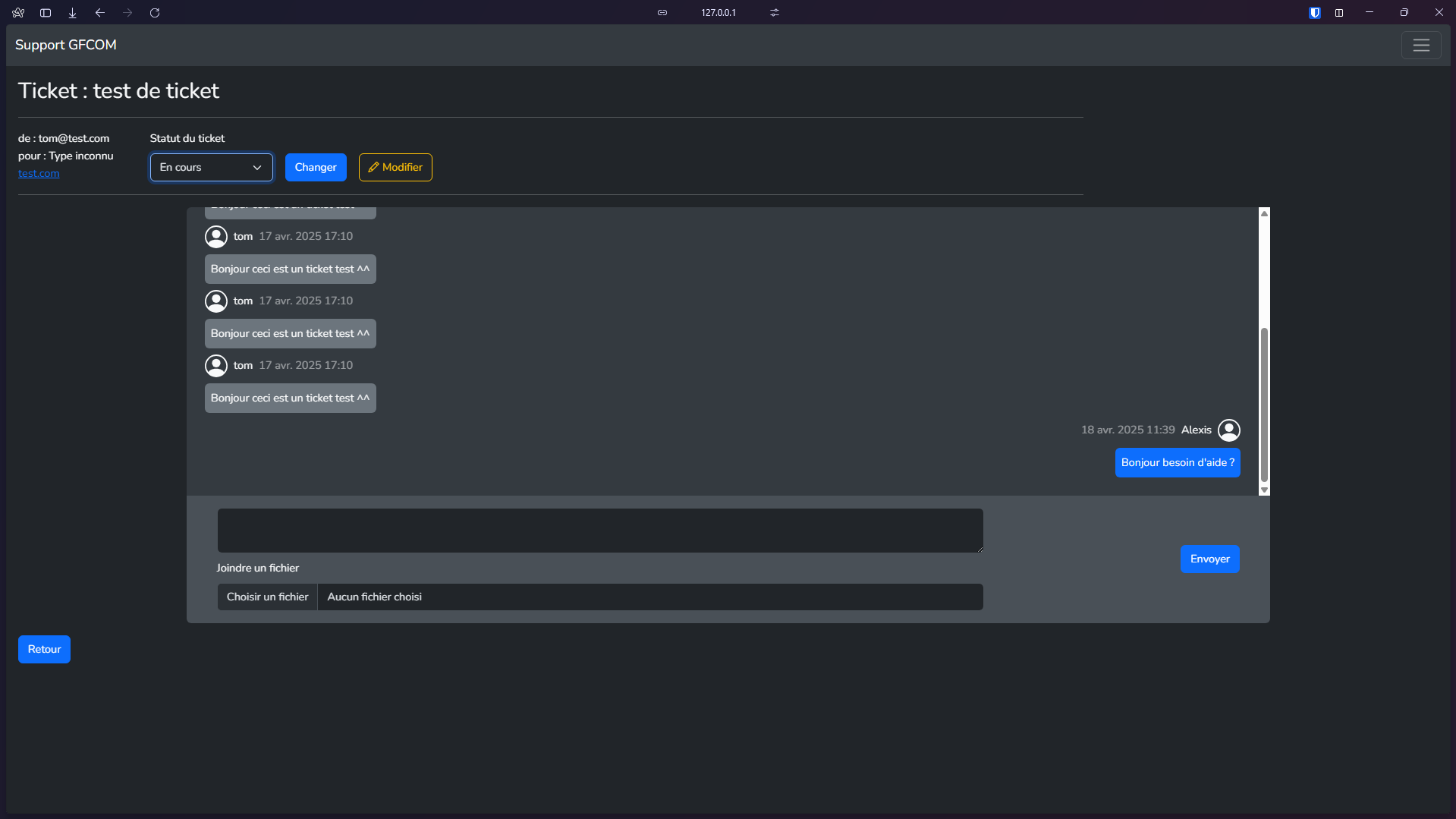Open the hamburger navigation menu
Screen dimensions: 1456x819
[1420, 46]
